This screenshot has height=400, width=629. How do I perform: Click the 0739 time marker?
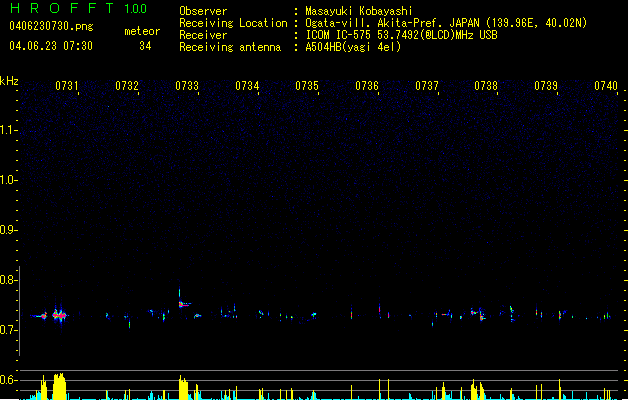click(x=546, y=86)
